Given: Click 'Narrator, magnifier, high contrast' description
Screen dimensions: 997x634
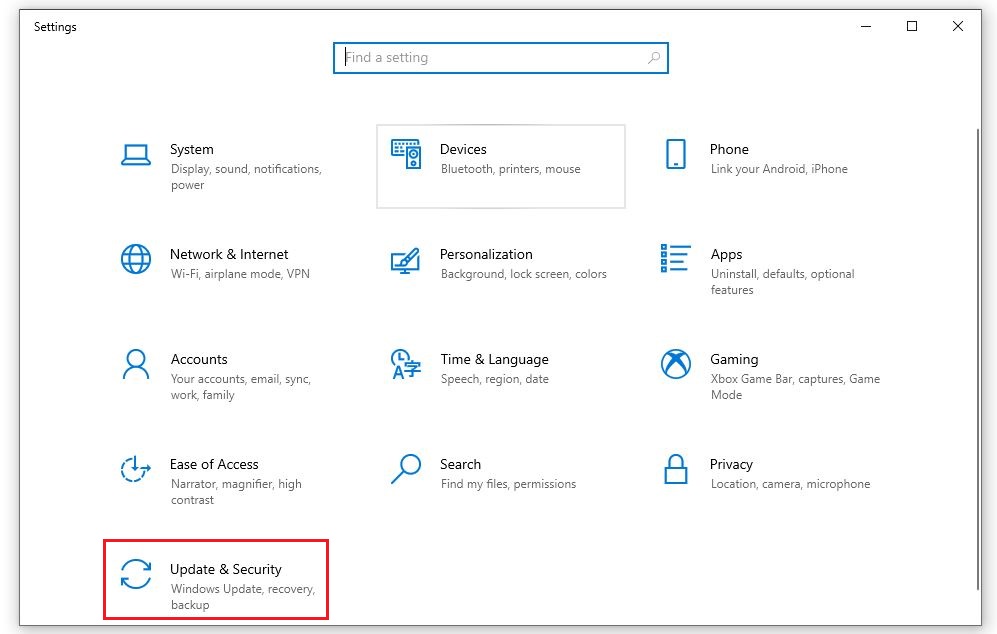Looking at the screenshot, I should coord(236,492).
